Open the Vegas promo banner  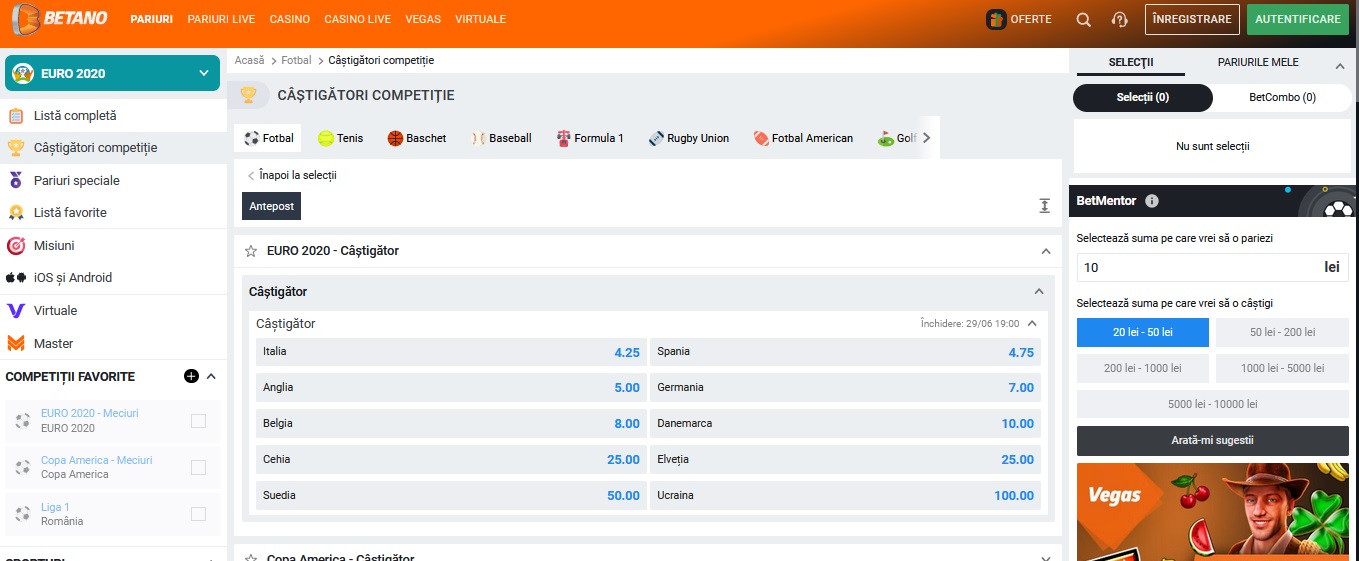point(1212,511)
